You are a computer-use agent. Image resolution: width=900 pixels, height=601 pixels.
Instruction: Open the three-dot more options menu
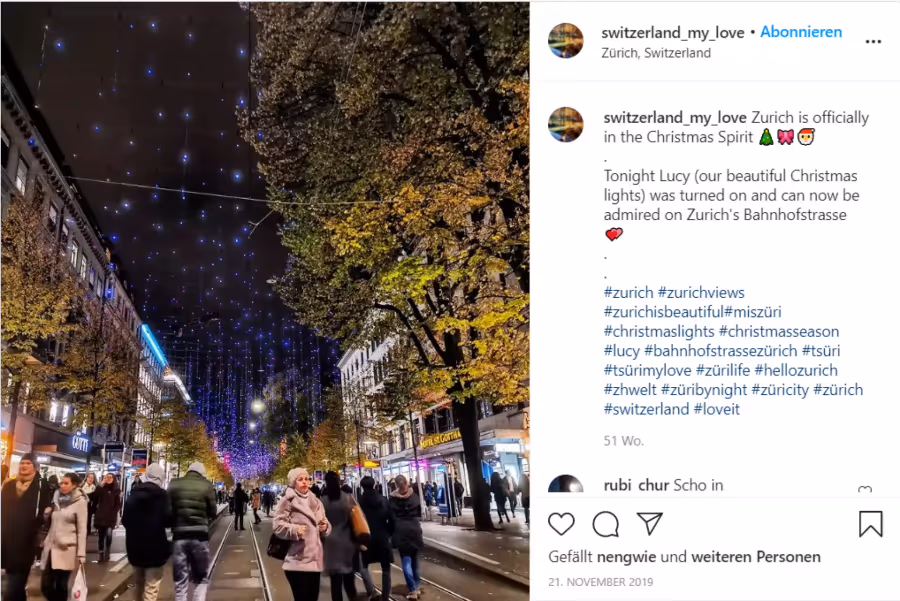(x=873, y=41)
